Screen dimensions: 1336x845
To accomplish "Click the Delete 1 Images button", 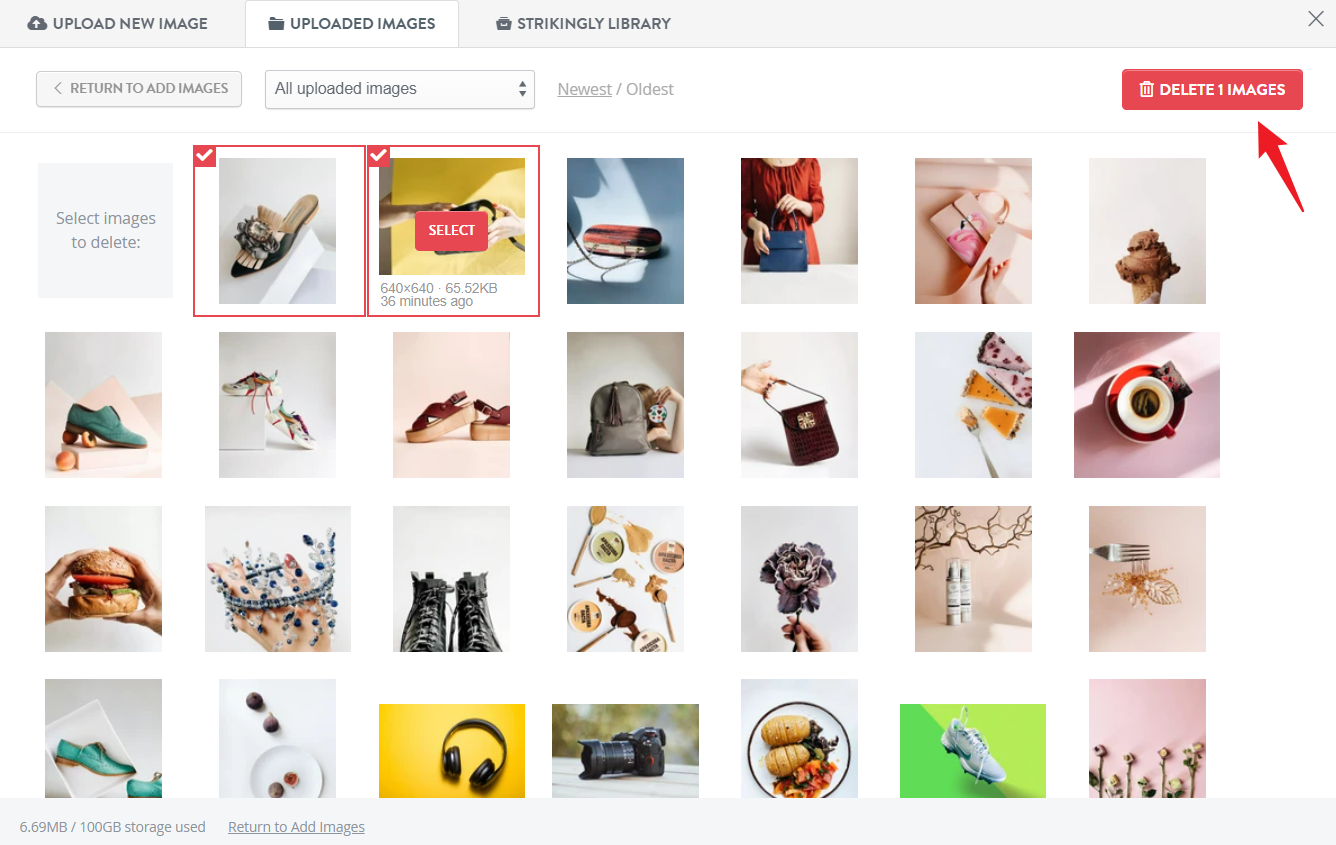I will pos(1212,89).
